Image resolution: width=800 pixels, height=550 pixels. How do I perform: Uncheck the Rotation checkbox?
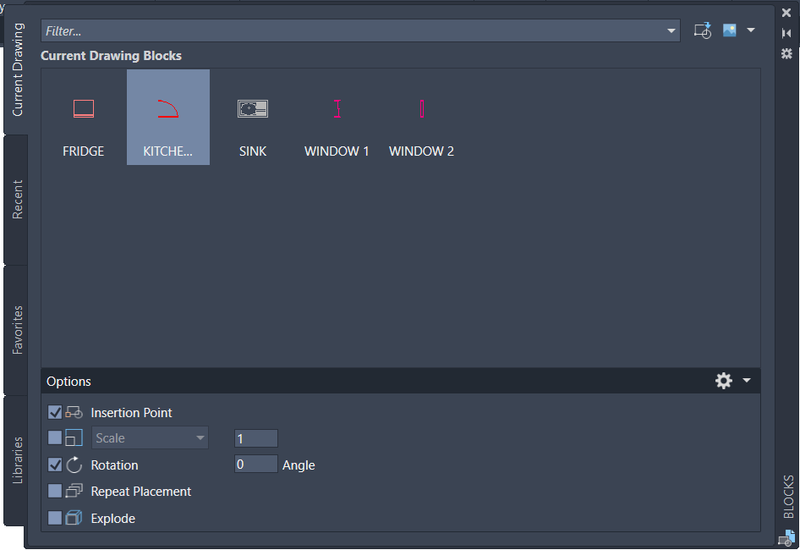click(x=55, y=465)
